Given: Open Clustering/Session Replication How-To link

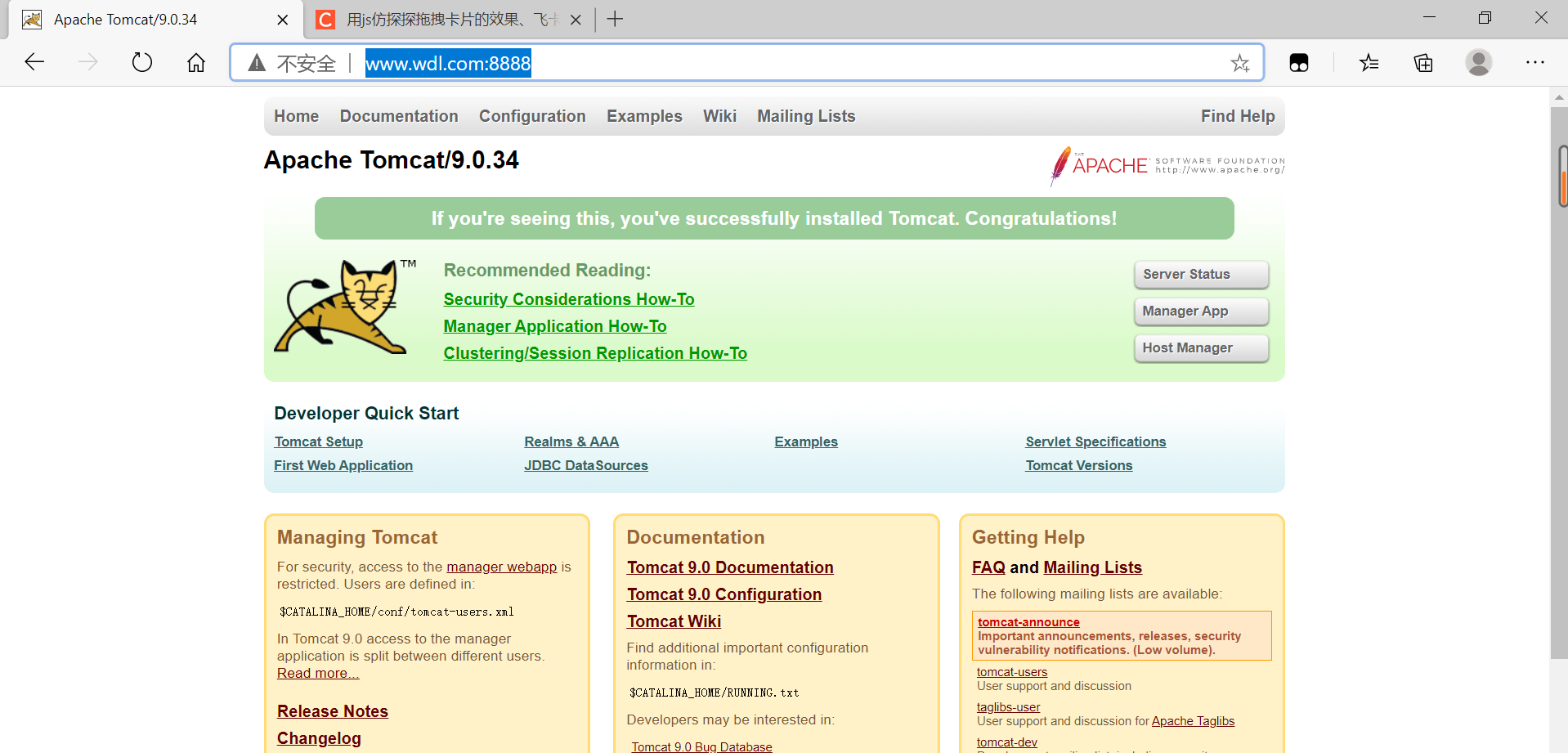Looking at the screenshot, I should 595,353.
